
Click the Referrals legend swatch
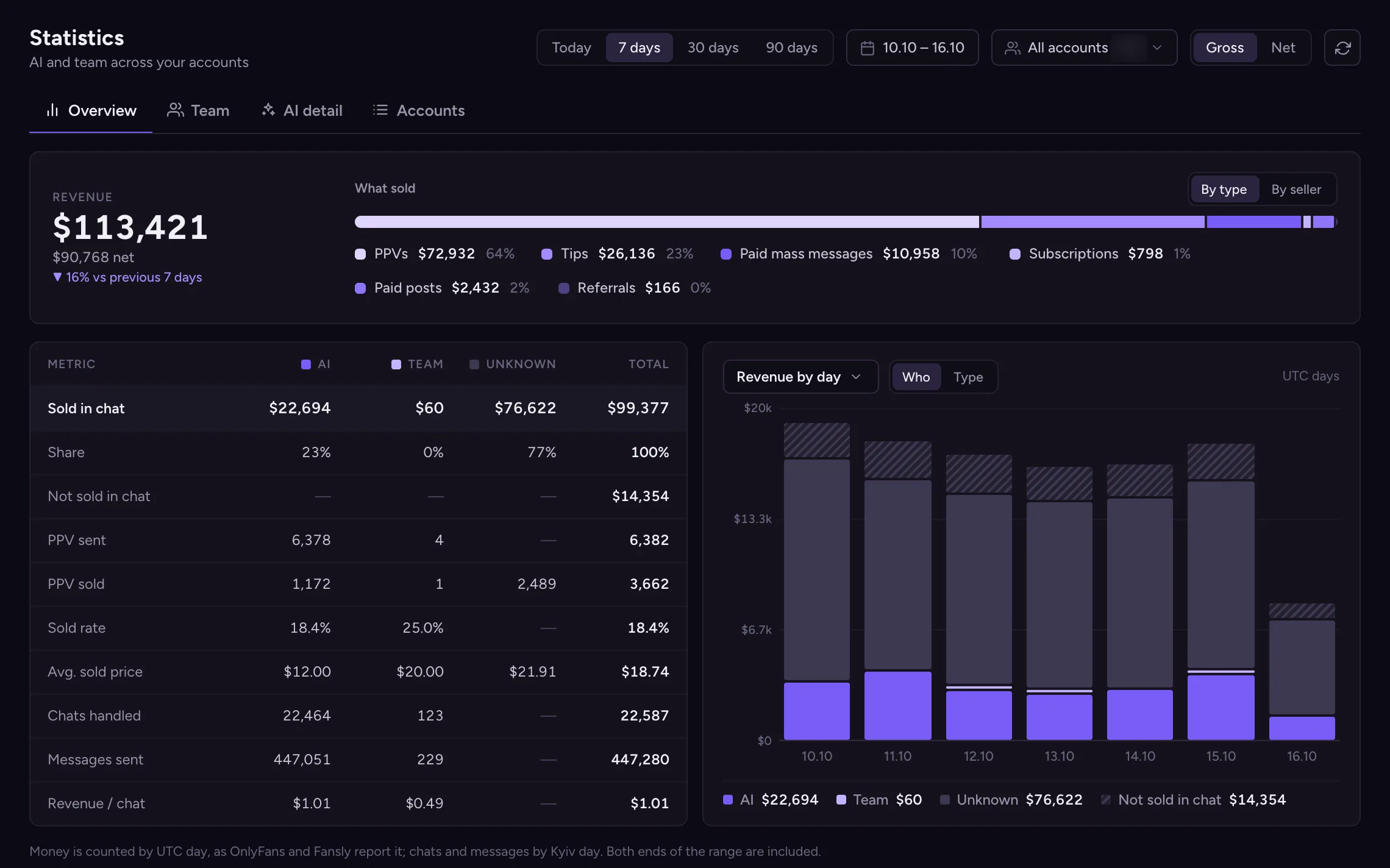[564, 288]
